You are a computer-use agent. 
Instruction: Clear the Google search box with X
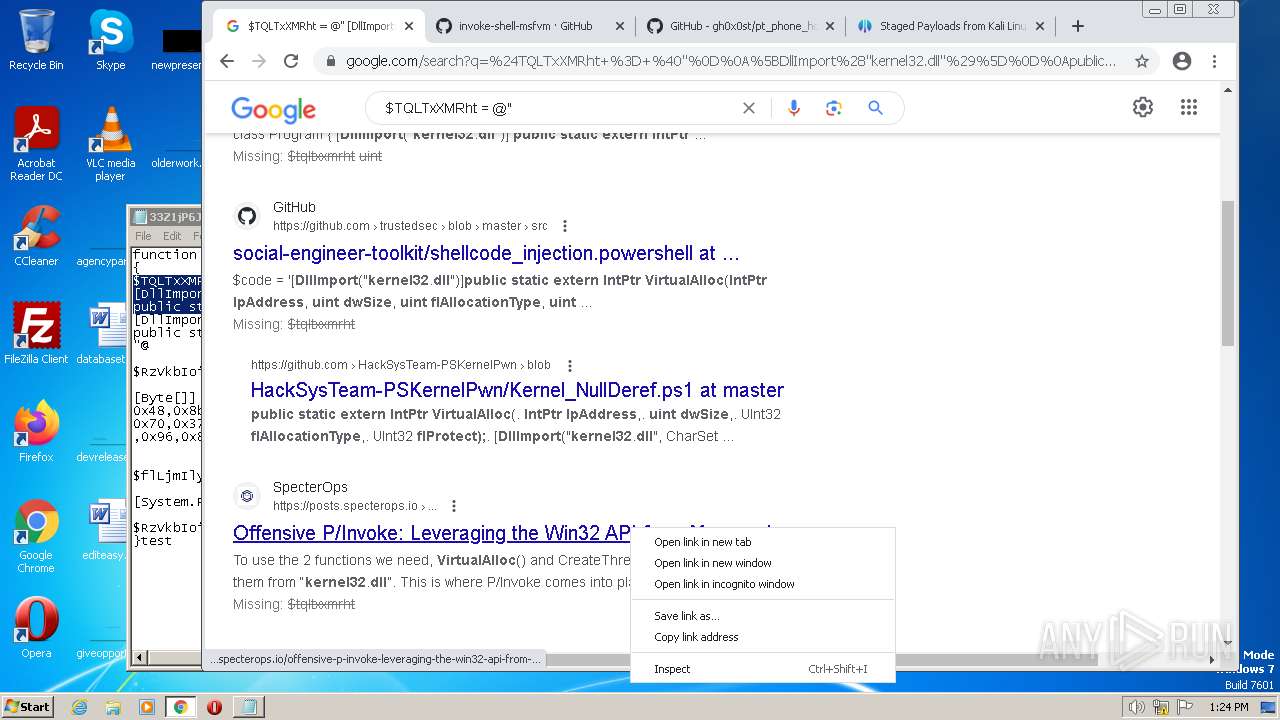pos(748,108)
